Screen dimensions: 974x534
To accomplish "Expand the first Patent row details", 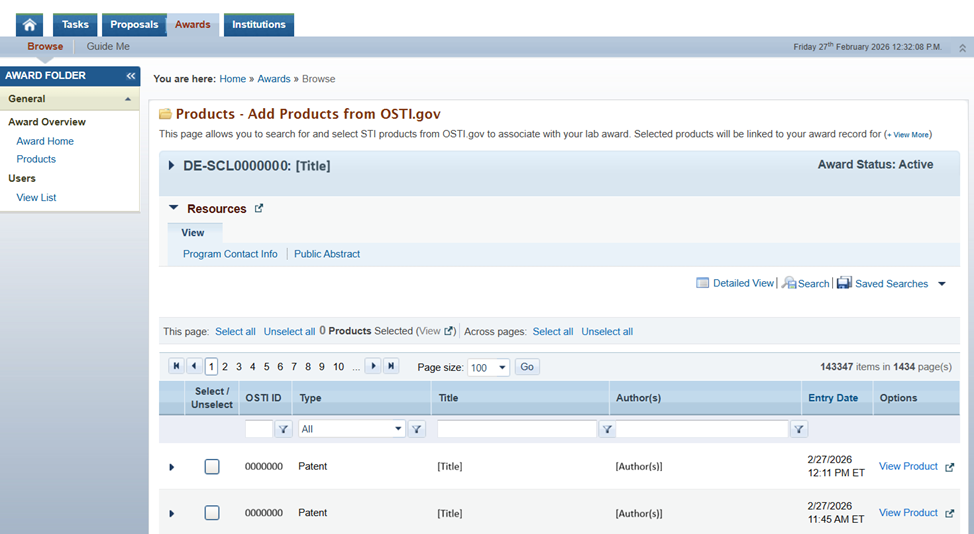I will click(171, 467).
